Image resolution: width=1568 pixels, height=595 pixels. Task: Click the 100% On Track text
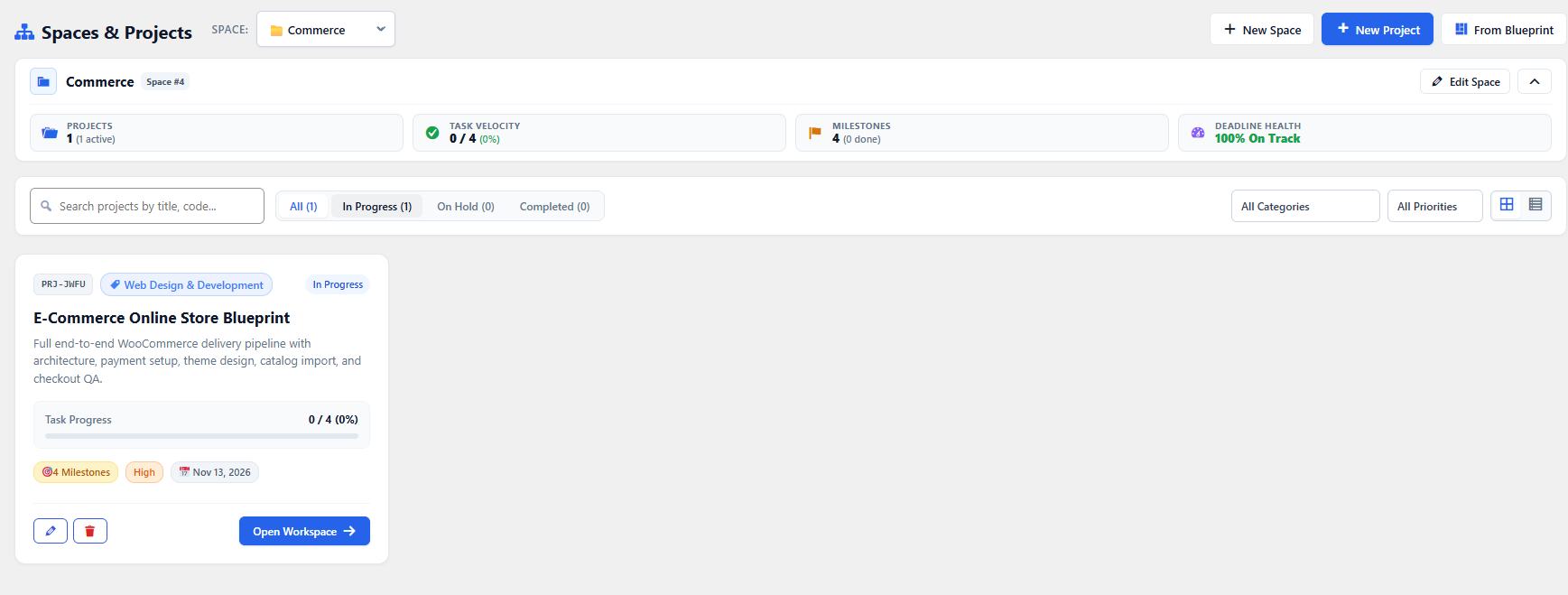1257,138
